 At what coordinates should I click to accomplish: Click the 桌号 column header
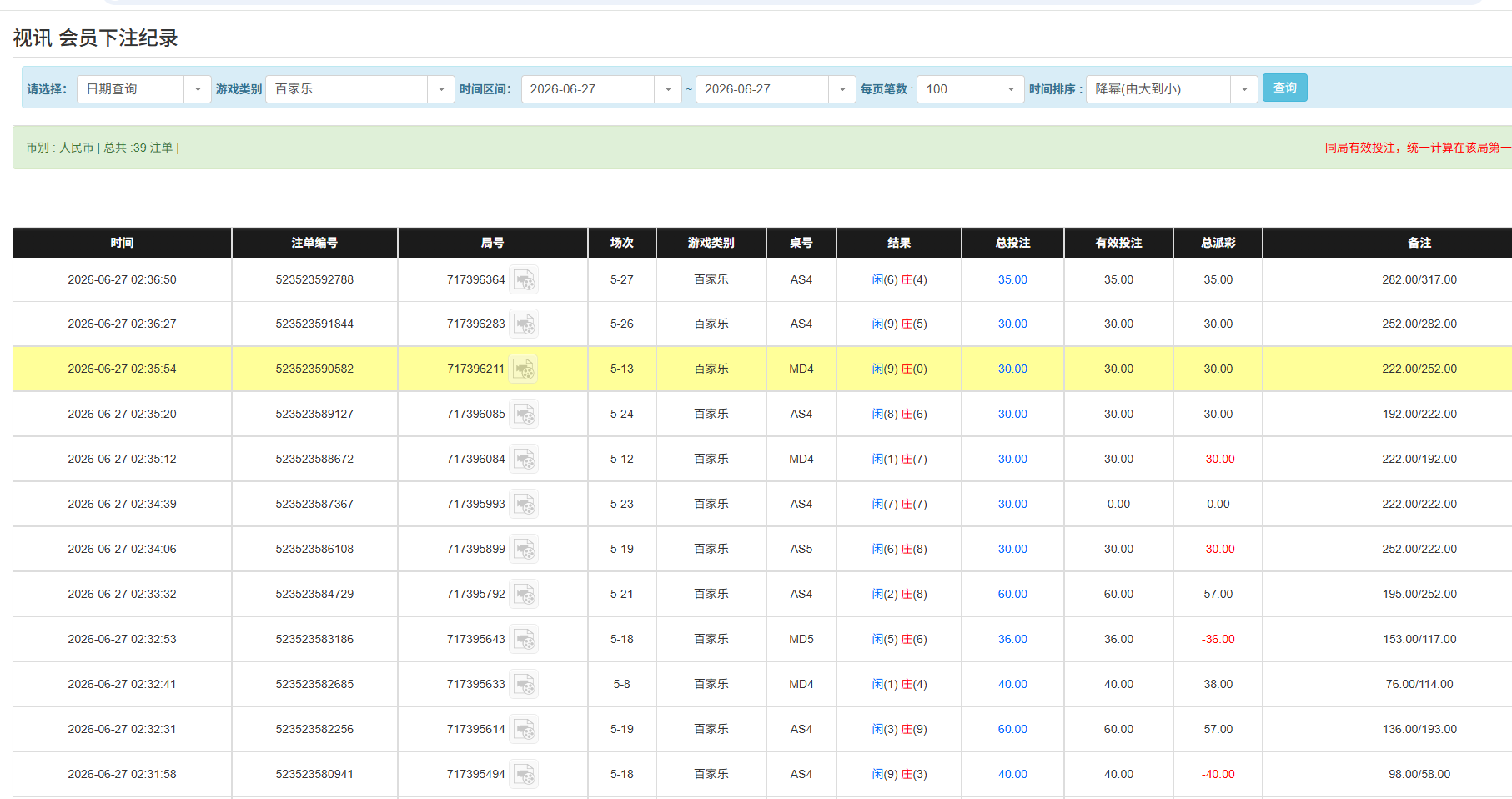pyautogui.click(x=801, y=243)
